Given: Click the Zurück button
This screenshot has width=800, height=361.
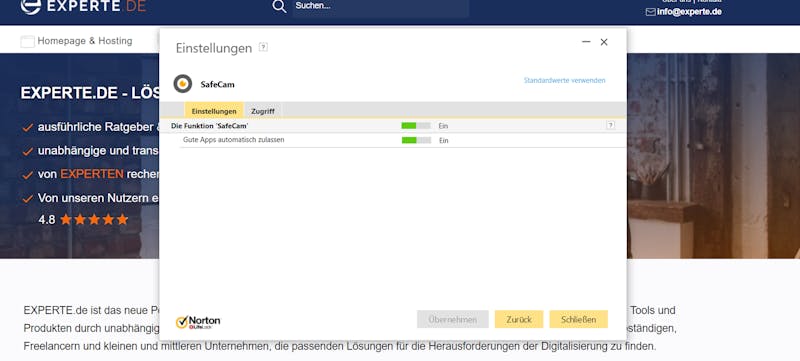Looking at the screenshot, I should (x=519, y=319).
